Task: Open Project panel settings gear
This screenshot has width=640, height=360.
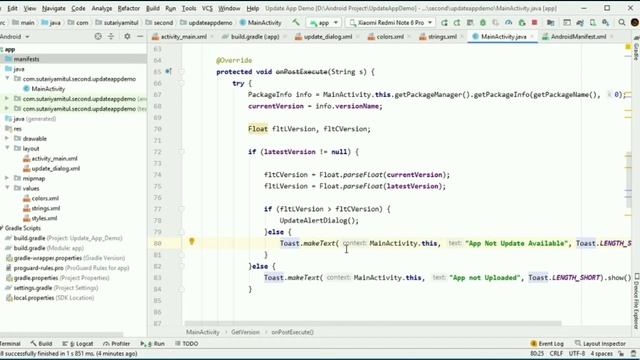Action: click(127, 36)
